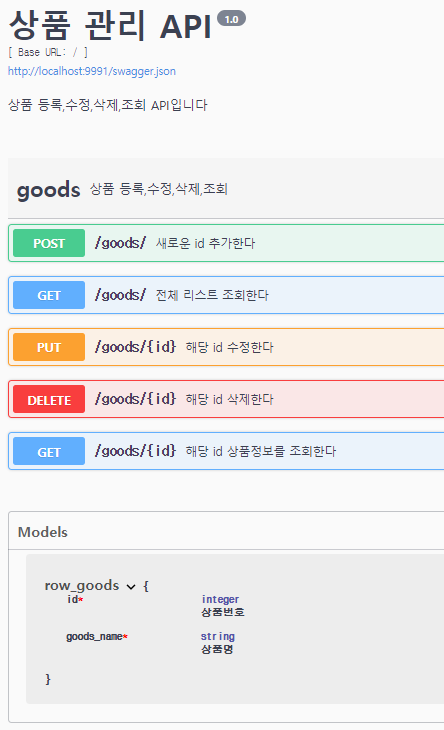
Task: Click the GET badge for 상품정보 조회
Action: click(49, 452)
